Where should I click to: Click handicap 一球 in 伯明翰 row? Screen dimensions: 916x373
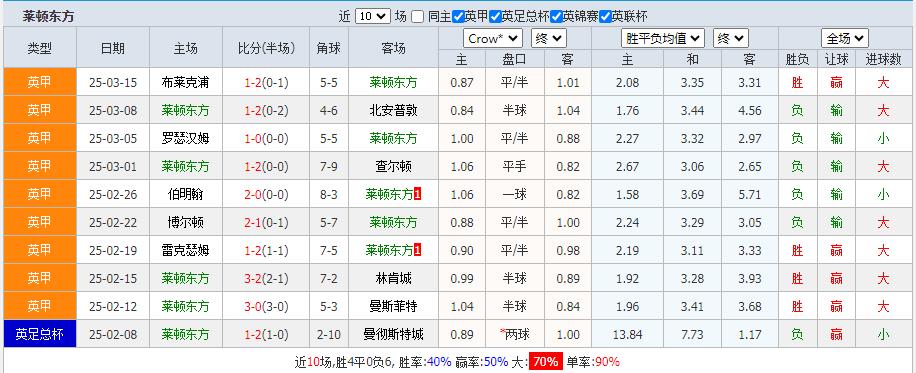[515, 194]
